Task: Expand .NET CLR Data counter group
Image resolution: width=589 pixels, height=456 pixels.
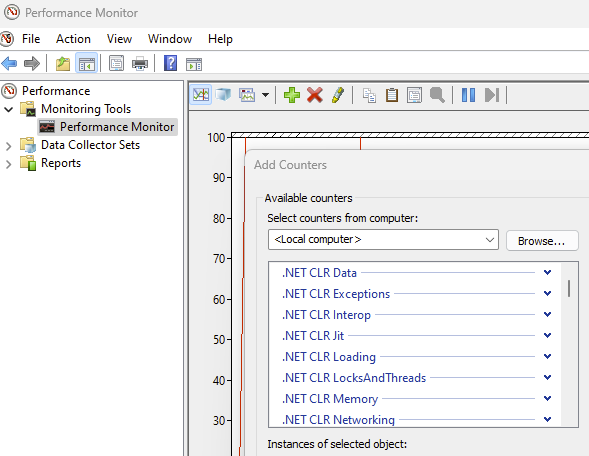Action: pyautogui.click(x=547, y=272)
